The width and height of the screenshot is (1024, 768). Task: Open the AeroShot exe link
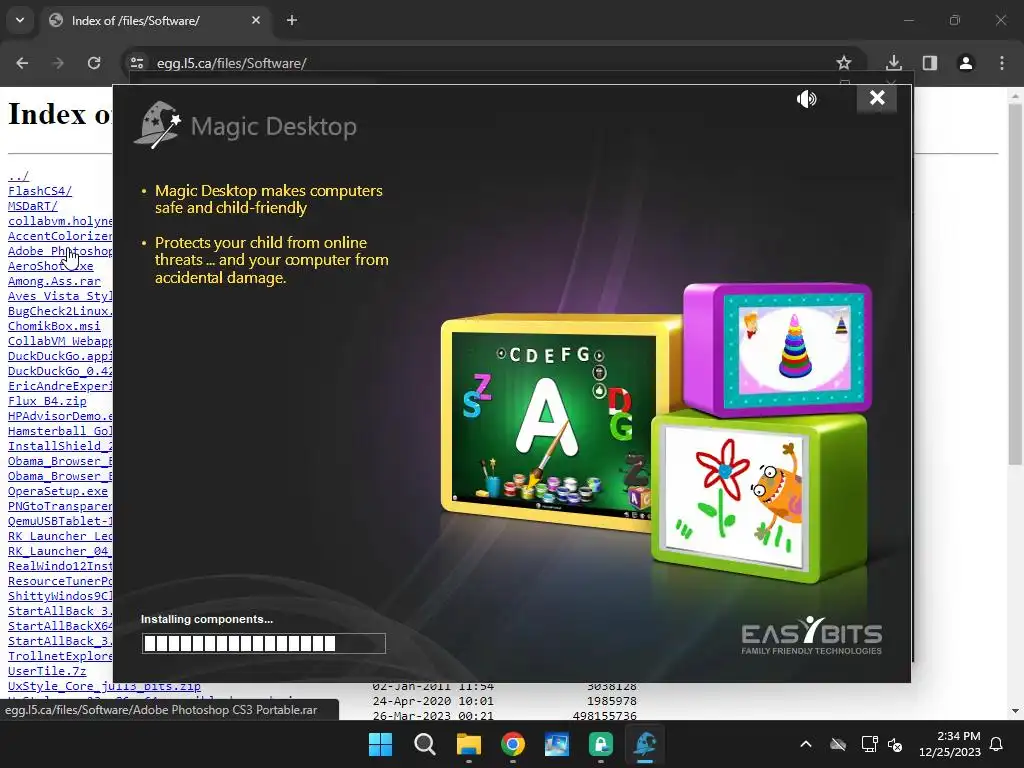[x=51, y=266]
